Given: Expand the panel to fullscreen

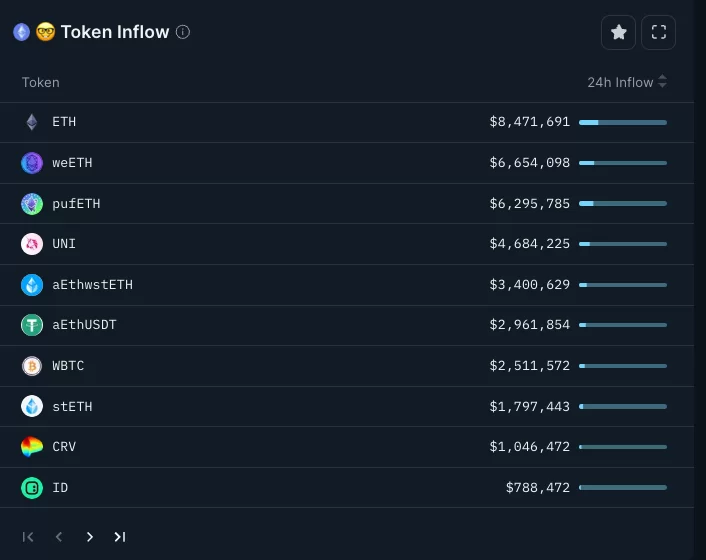Looking at the screenshot, I should tap(658, 32).
